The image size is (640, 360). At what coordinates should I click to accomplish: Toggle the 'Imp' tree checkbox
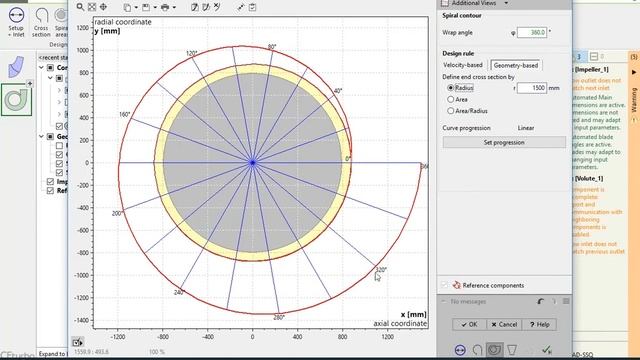pyautogui.click(x=50, y=181)
